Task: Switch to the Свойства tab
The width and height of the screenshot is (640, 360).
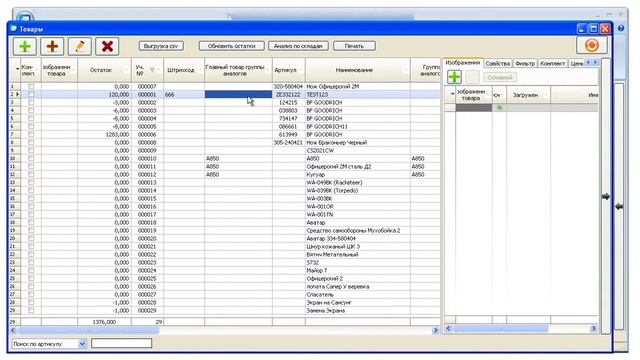Action: coord(498,64)
